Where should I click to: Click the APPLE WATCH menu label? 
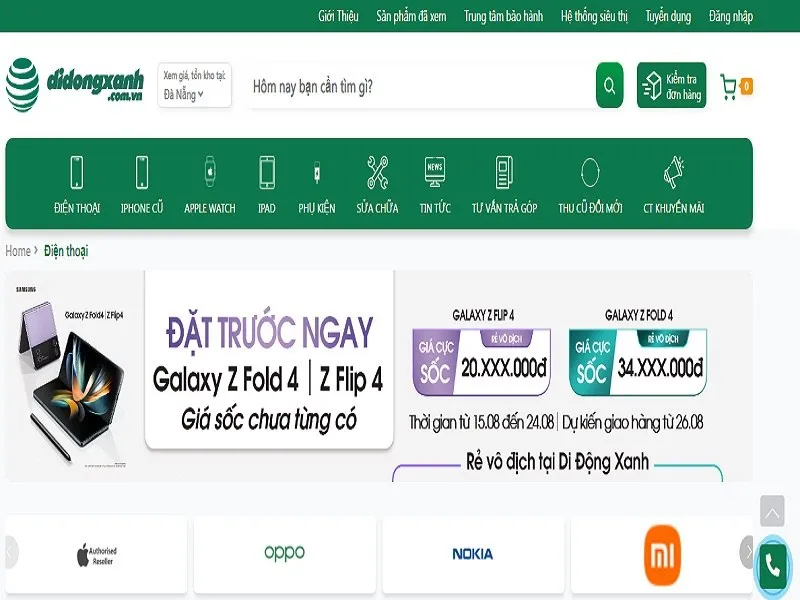click(x=210, y=208)
